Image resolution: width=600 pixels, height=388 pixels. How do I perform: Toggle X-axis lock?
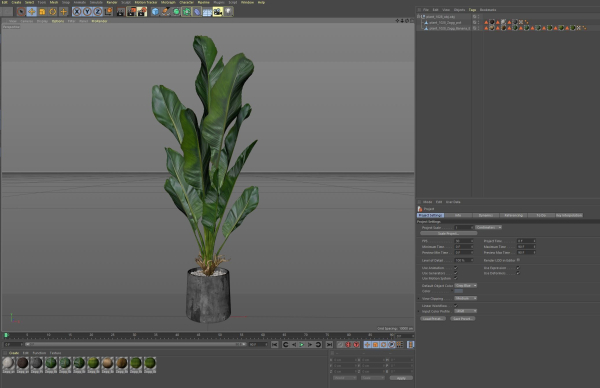pos(77,12)
